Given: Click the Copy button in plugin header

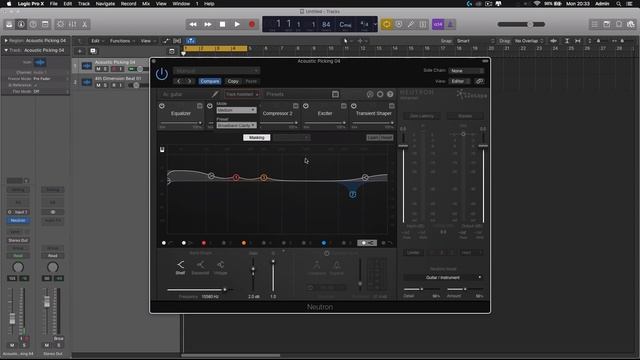Looking at the screenshot, I should click(233, 81).
